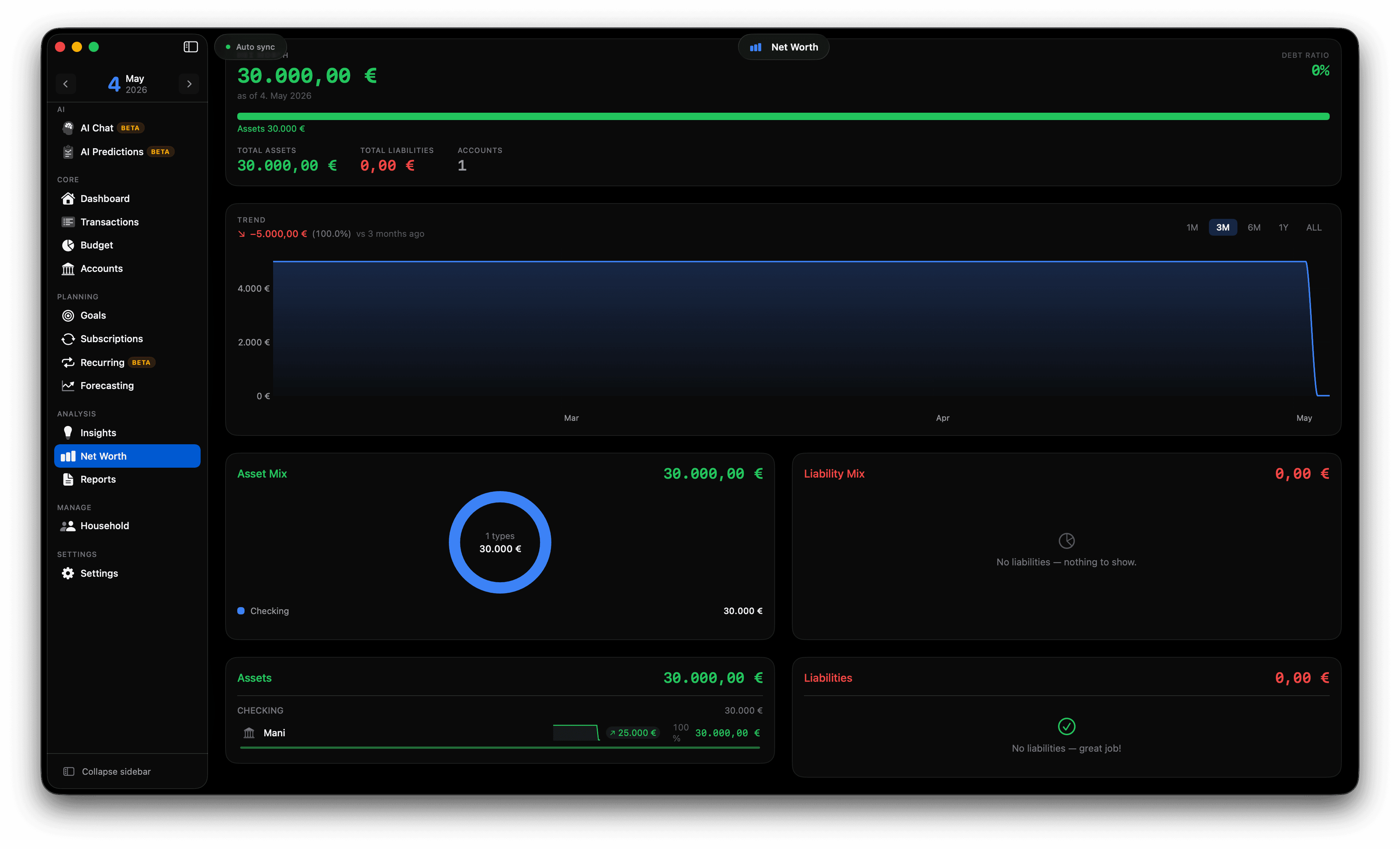Select the 1Y trend range

[x=1284, y=227]
